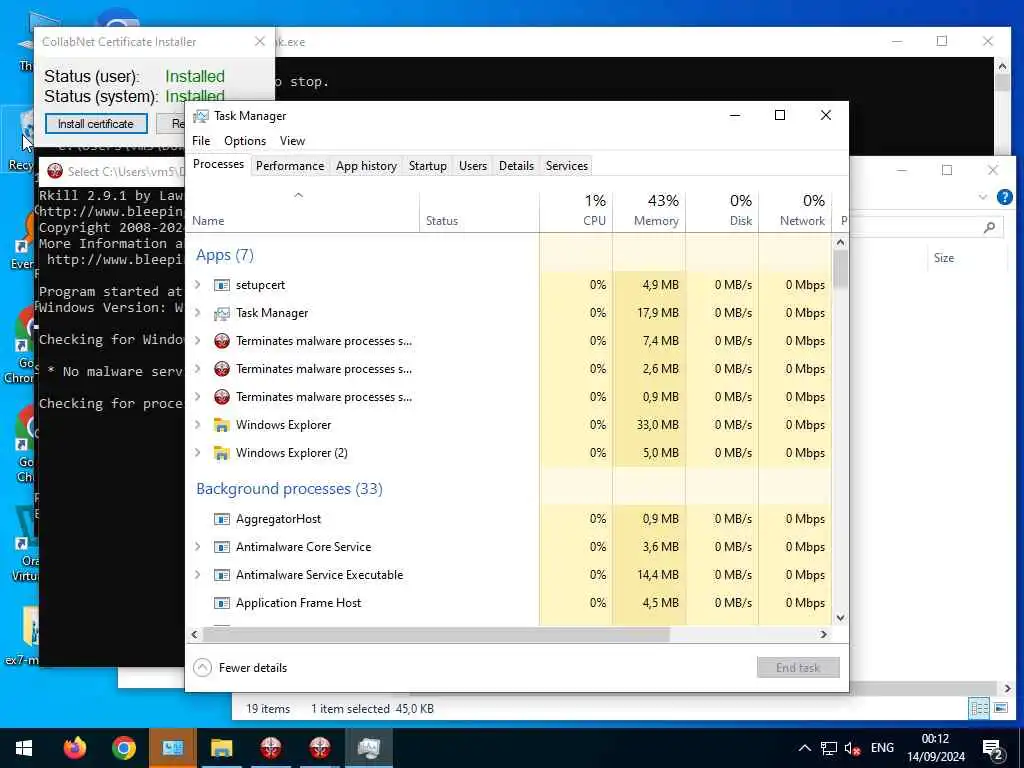
Task: Switch to Task Manager taskbar button
Action: click(368, 748)
